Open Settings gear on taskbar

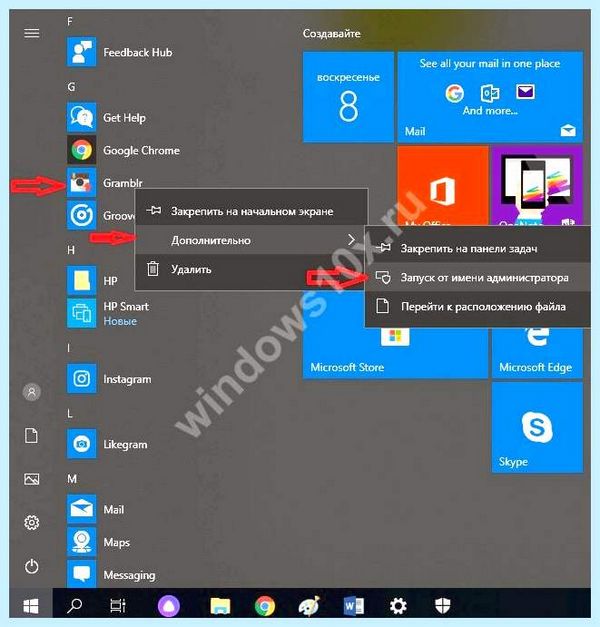[x=398, y=606]
